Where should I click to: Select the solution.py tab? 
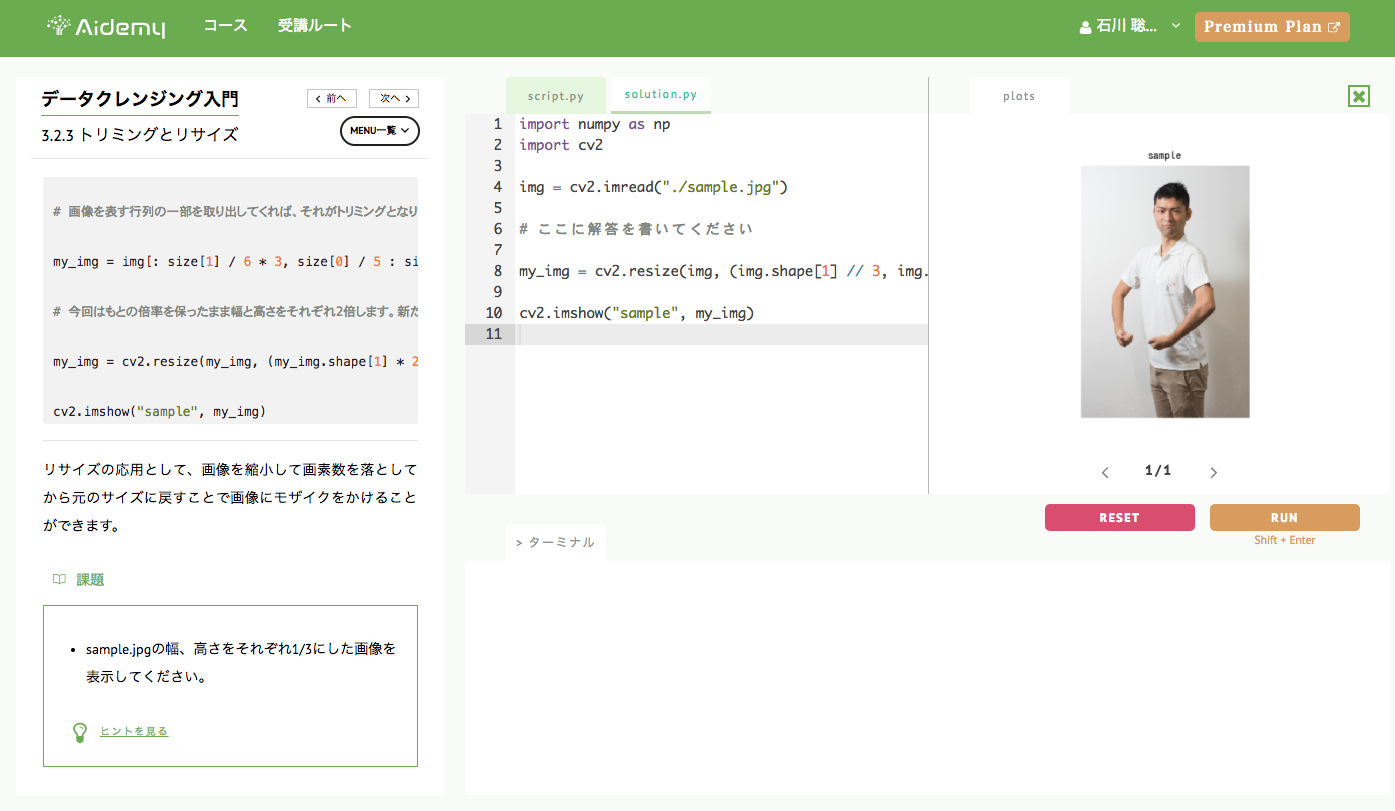click(x=660, y=95)
